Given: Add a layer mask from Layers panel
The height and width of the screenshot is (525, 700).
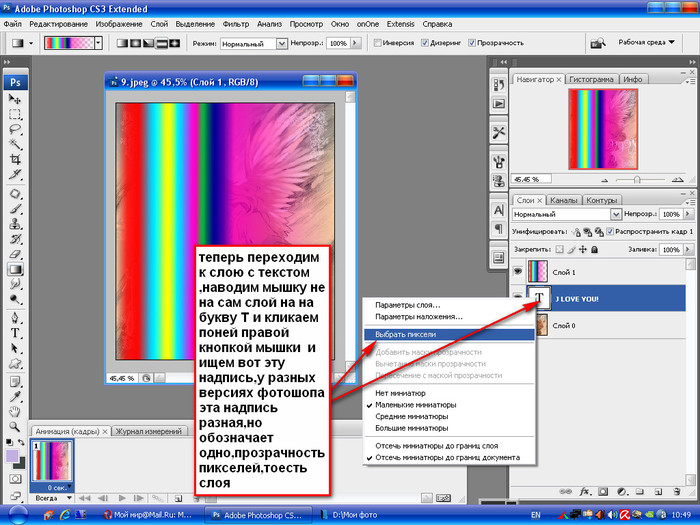Looking at the screenshot, I should (603, 492).
